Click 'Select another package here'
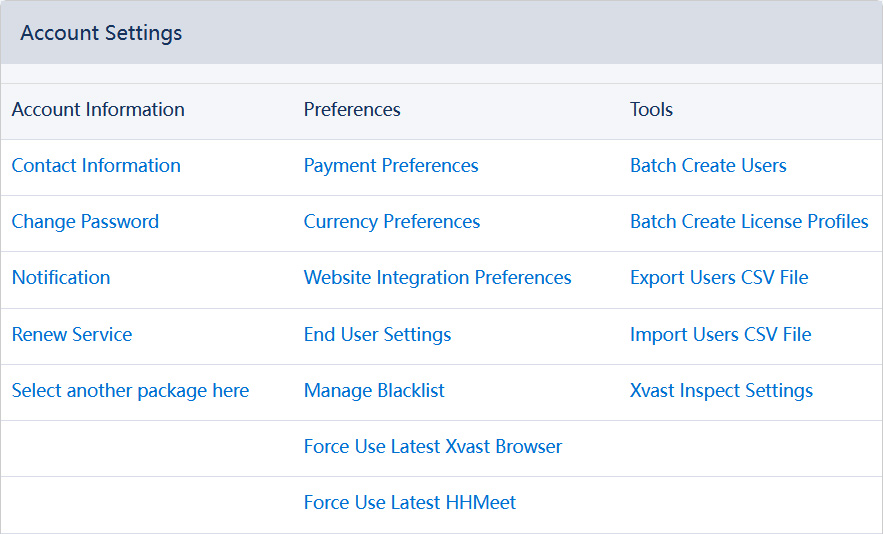The image size is (883, 534). click(x=130, y=391)
